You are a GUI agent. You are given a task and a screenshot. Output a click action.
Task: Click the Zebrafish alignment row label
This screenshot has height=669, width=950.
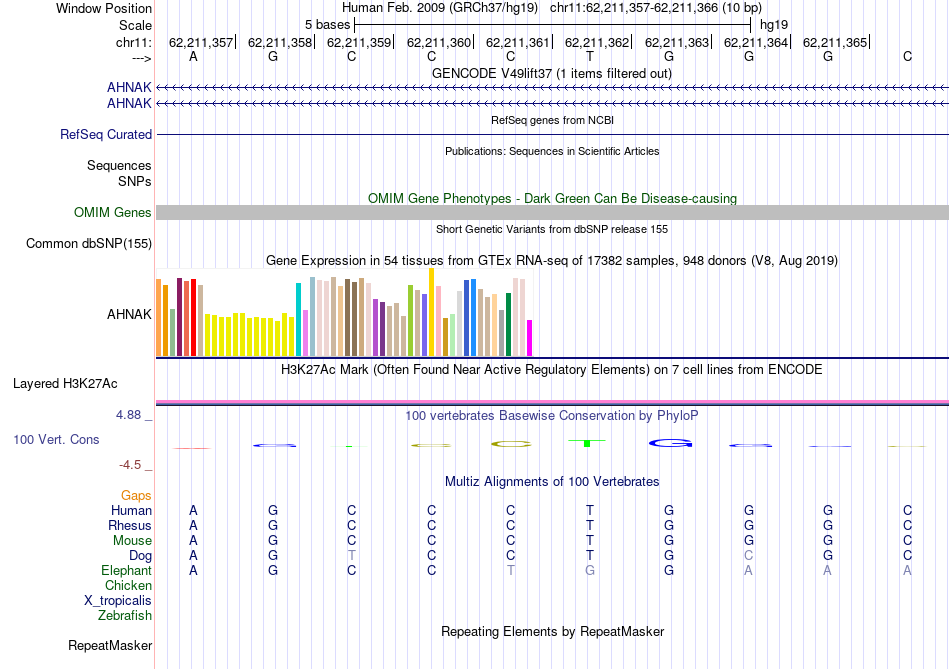125,616
